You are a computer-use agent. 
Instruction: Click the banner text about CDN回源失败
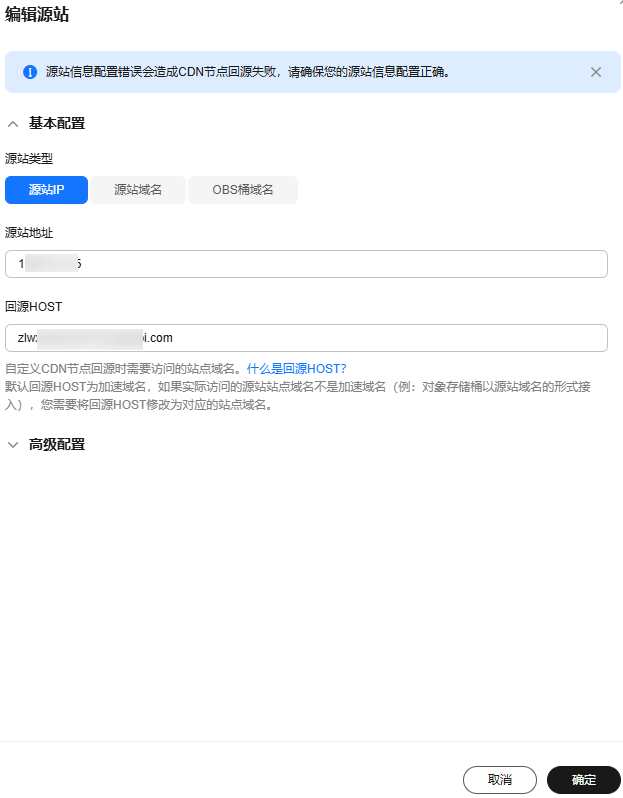248,72
